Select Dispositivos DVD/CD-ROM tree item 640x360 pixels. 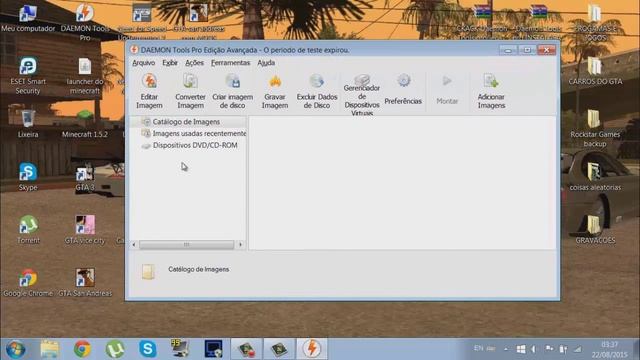coord(189,145)
